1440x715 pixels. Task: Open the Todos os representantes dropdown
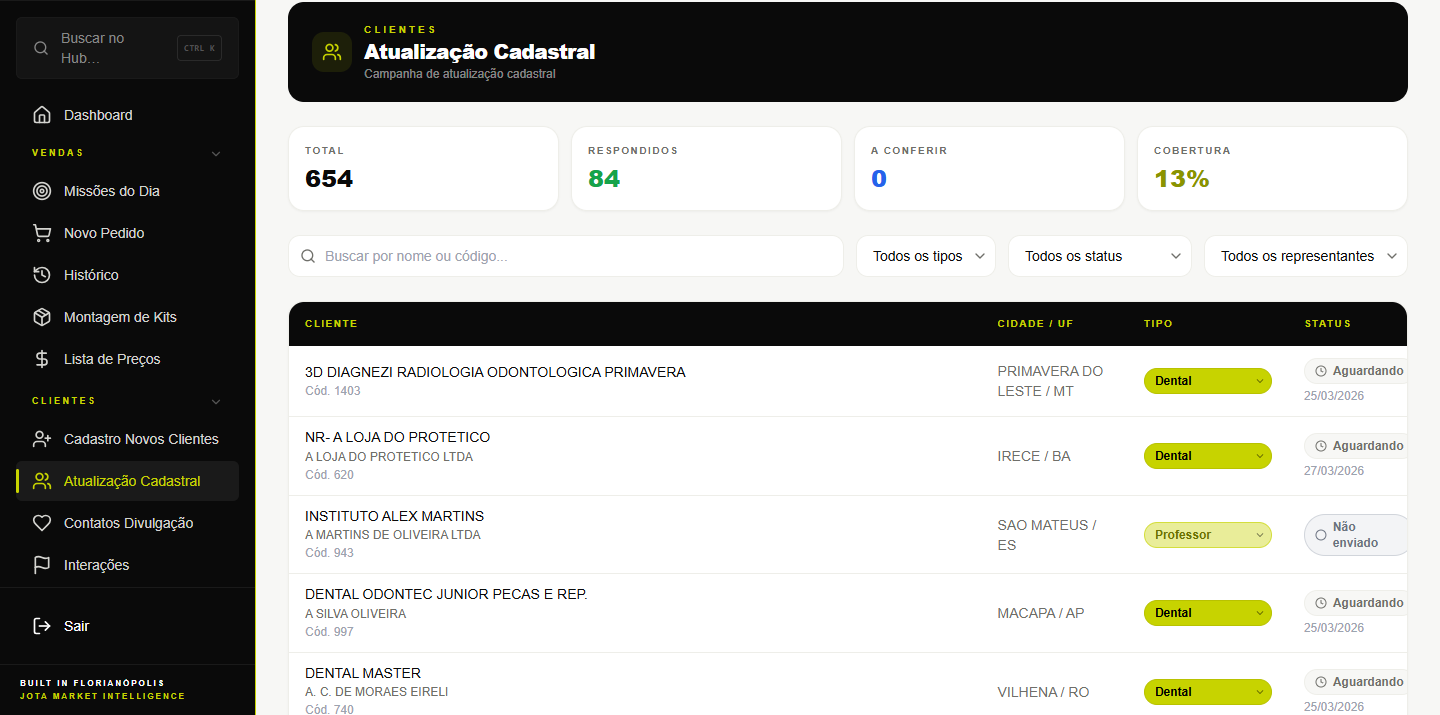click(1306, 256)
